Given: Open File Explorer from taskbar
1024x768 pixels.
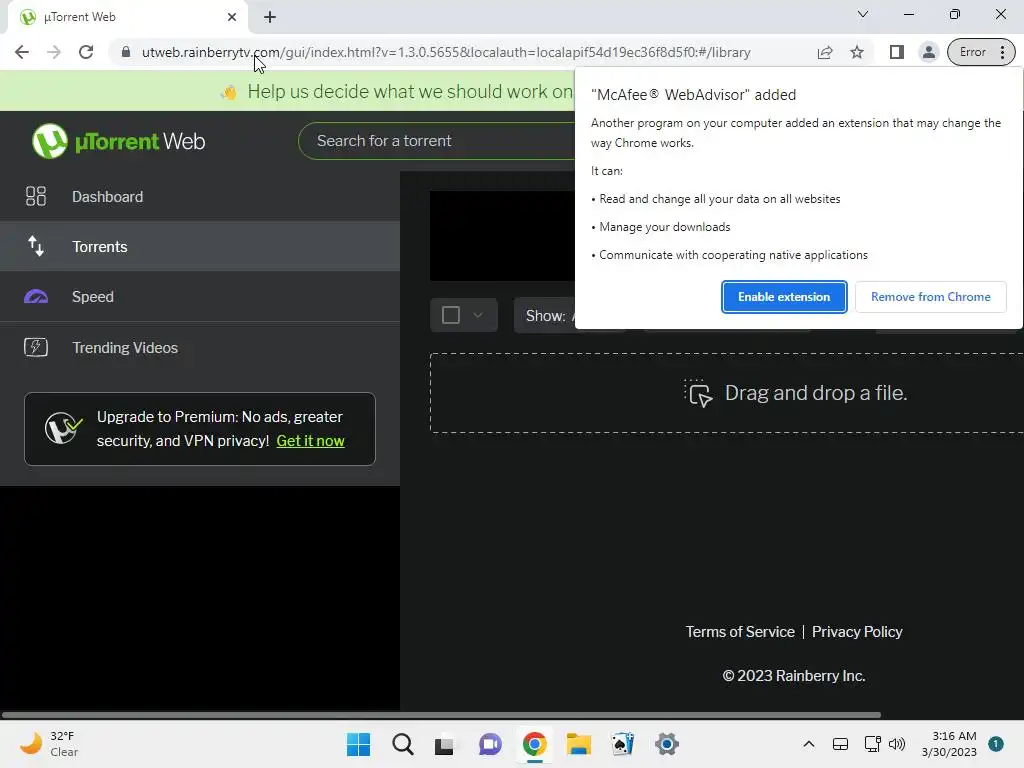Looking at the screenshot, I should coord(579,744).
